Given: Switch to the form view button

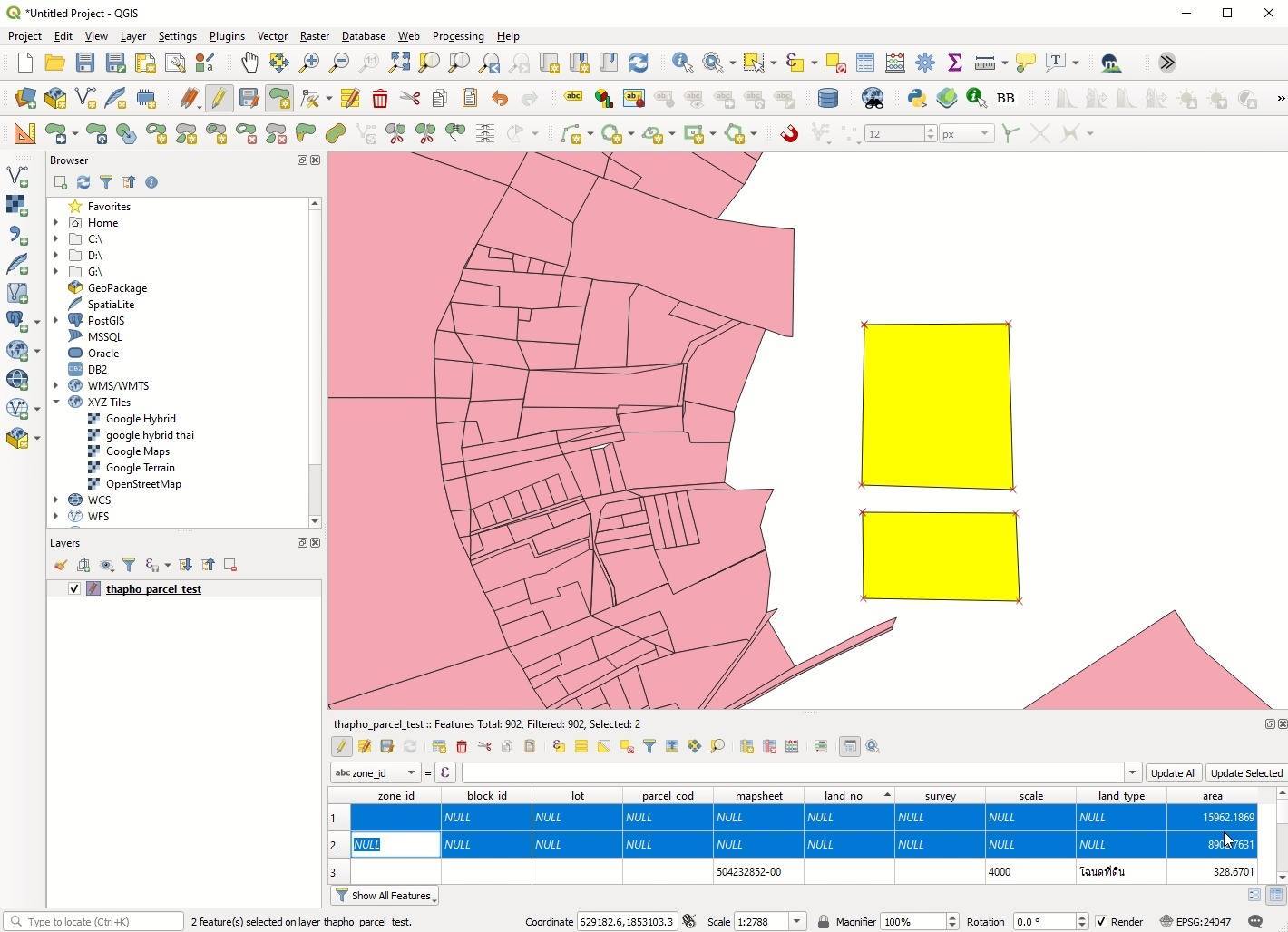Looking at the screenshot, I should [1254, 895].
